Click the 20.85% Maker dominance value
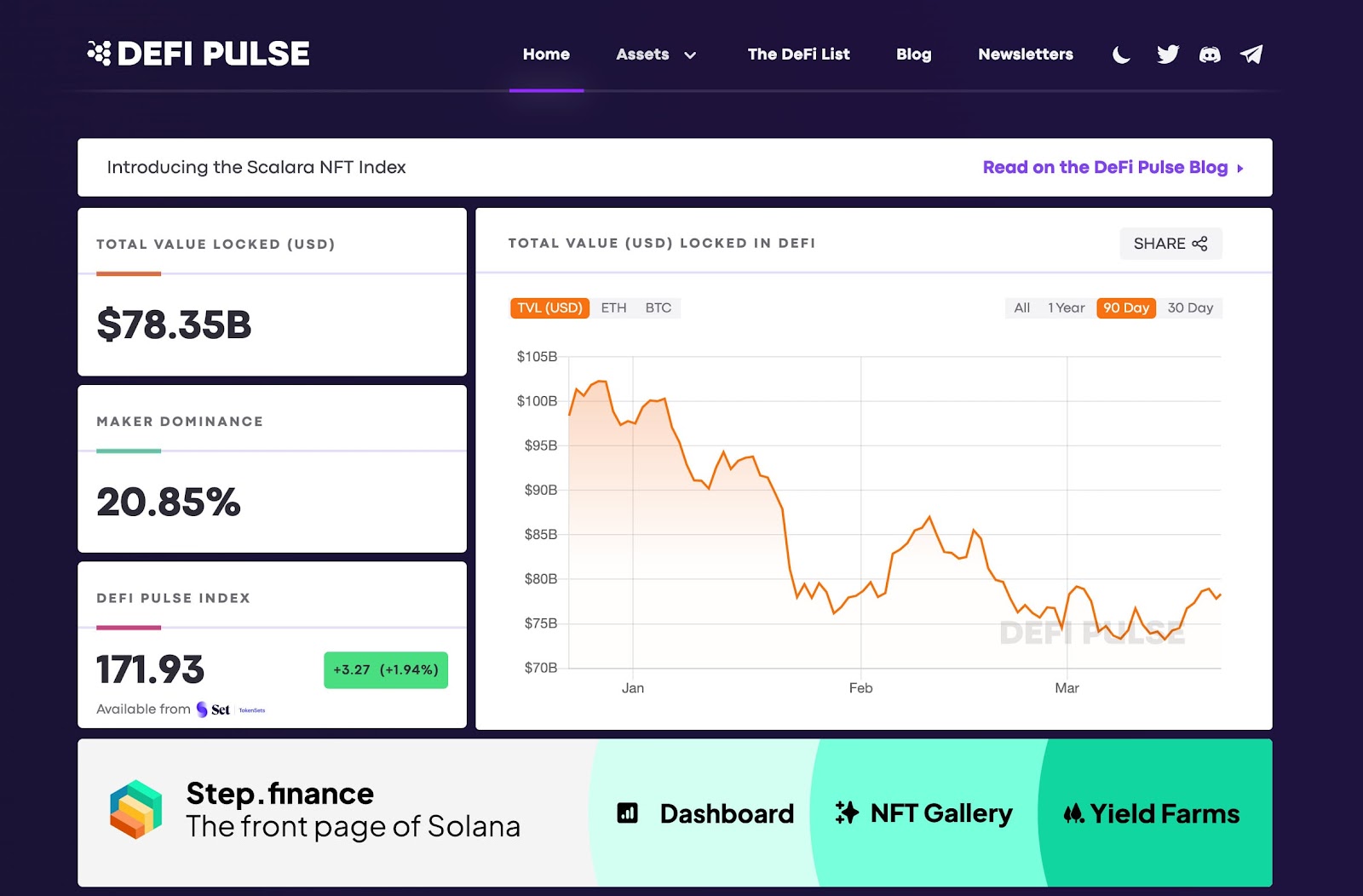 tap(169, 502)
